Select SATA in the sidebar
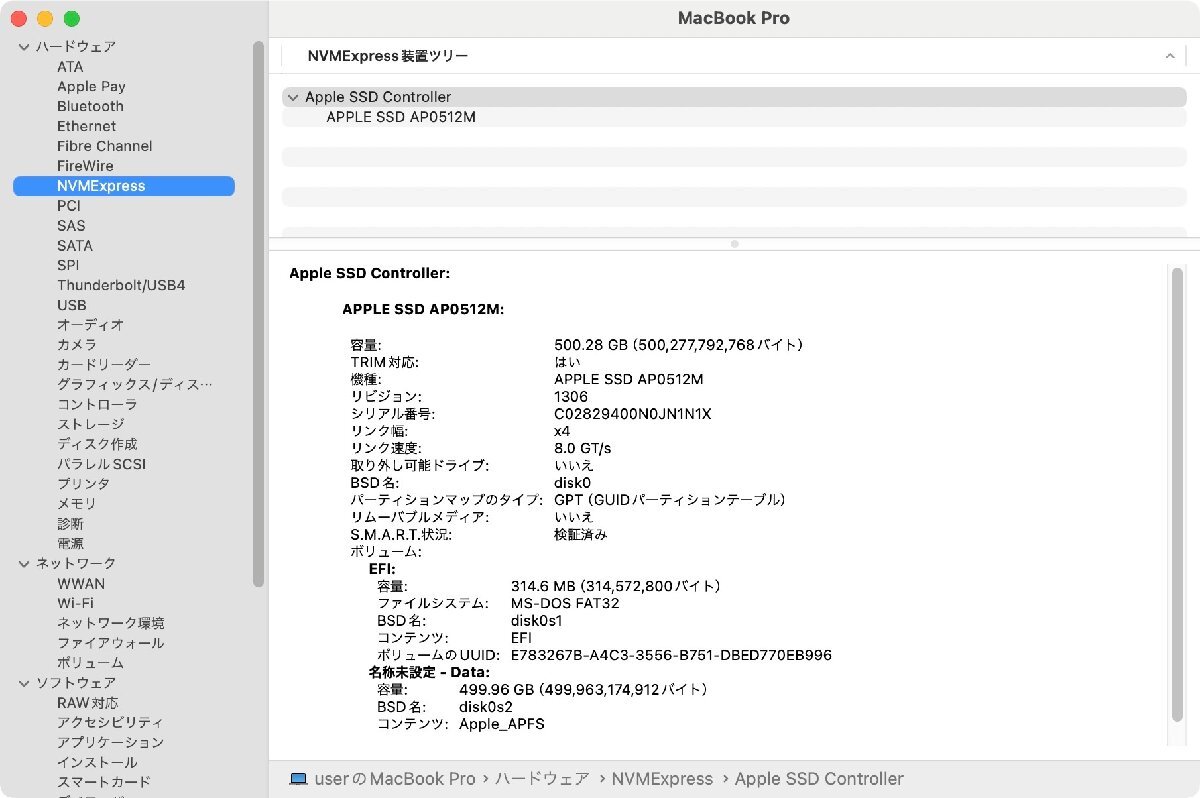Viewport: 1200px width, 798px height. click(74, 245)
